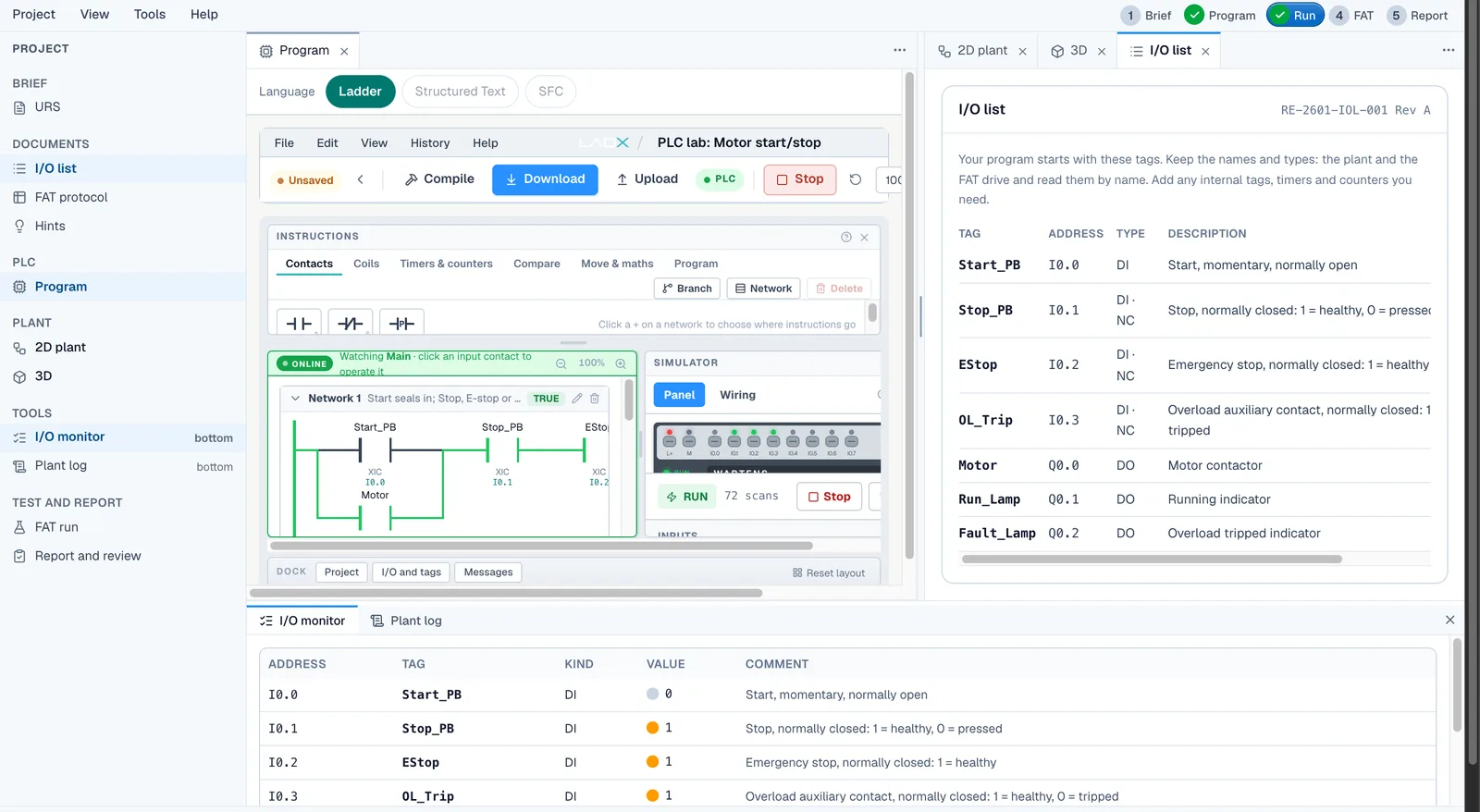This screenshot has height=812, width=1480.
Task: Open the Plant log bottom tab
Action: [406, 621]
